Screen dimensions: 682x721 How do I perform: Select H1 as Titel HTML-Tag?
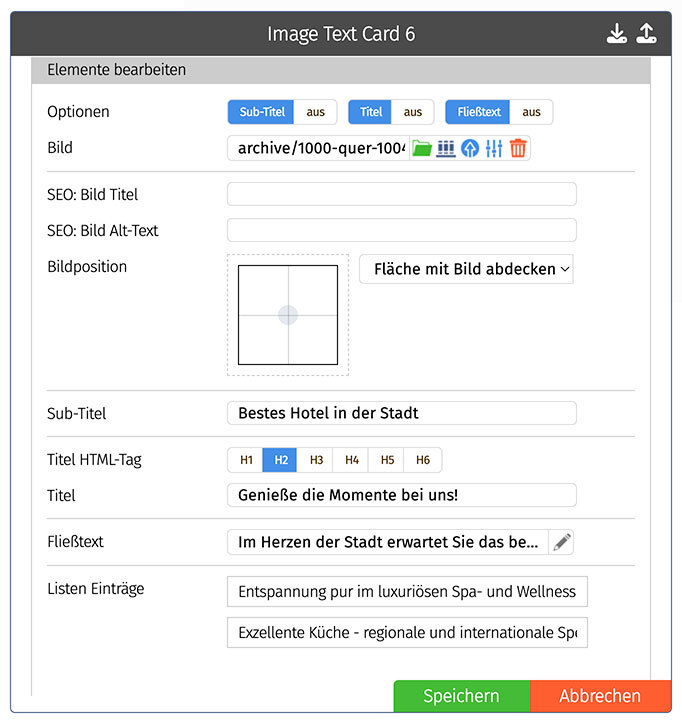coord(246,460)
